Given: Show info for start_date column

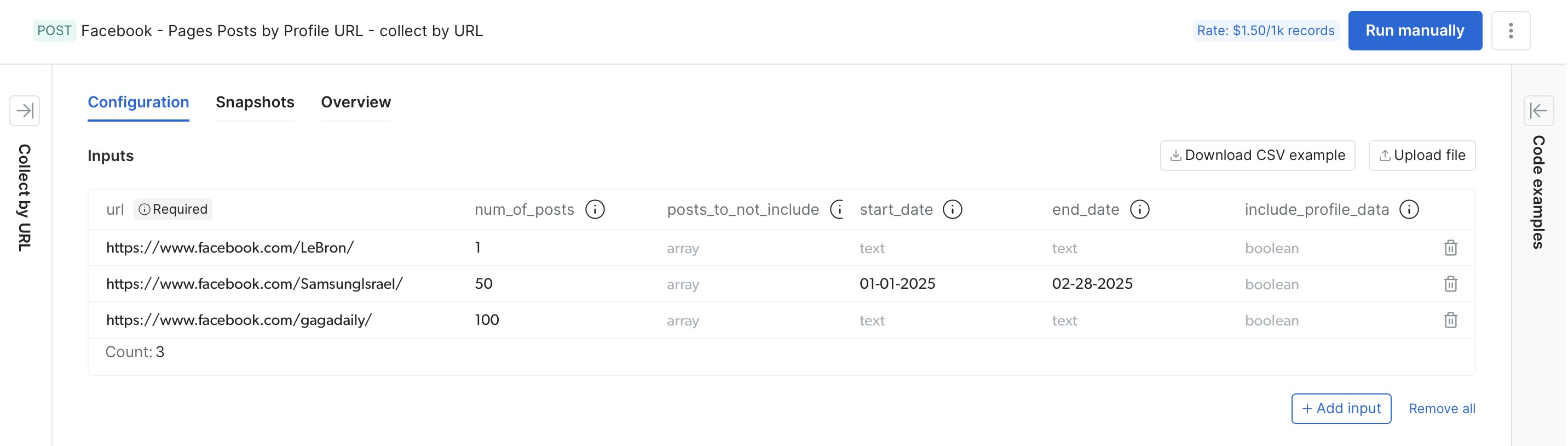Looking at the screenshot, I should pyautogui.click(x=952, y=210).
